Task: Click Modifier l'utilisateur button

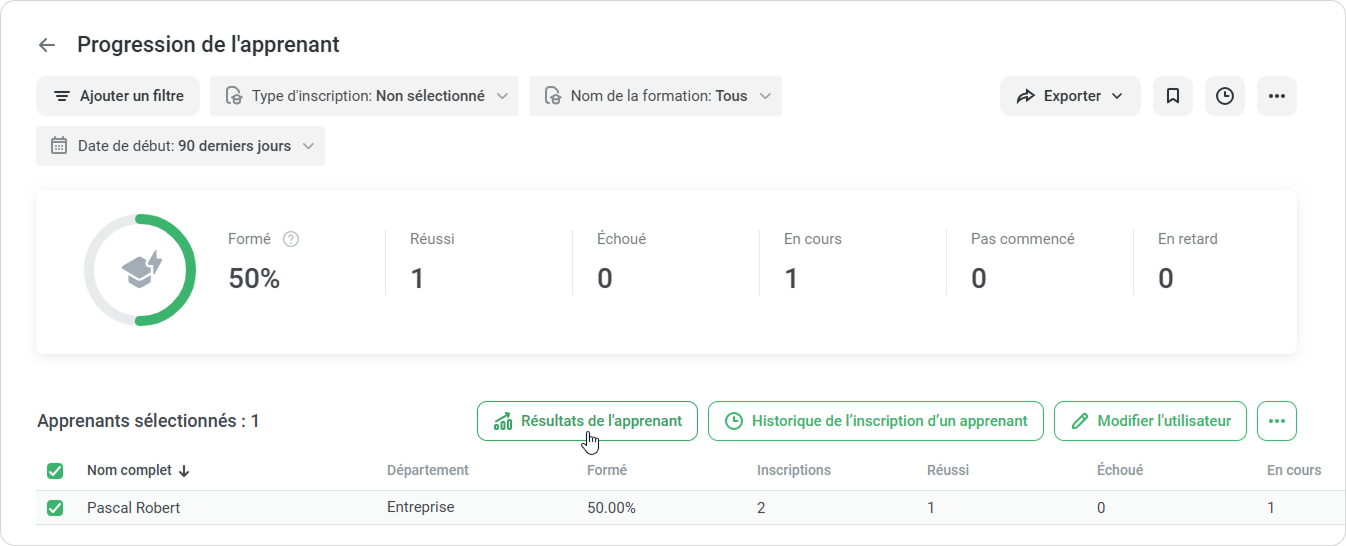Action: (x=1150, y=421)
